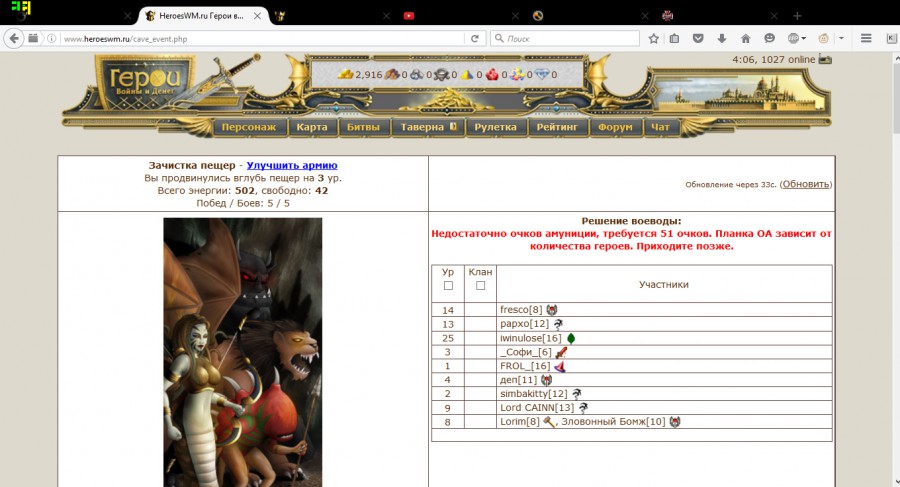Click the diamond resource icon
Screen dimensions: 900x487
click(542, 74)
